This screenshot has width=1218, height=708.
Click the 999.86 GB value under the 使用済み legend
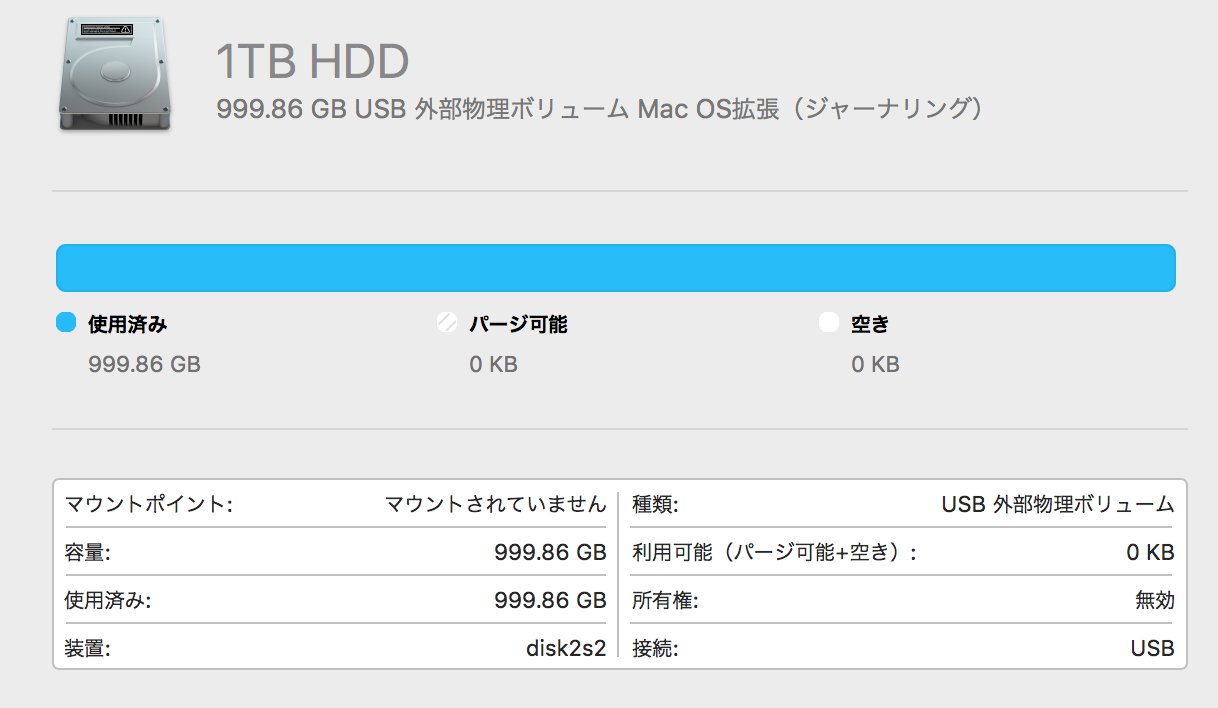pyautogui.click(x=144, y=364)
